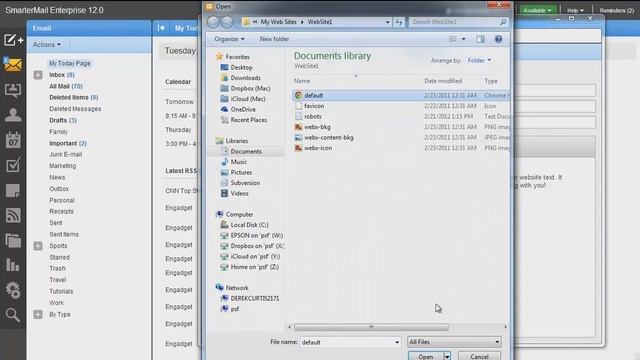Open the Available status dropdown
Image resolution: width=640 pixels, height=360 pixels.
click(537, 10)
